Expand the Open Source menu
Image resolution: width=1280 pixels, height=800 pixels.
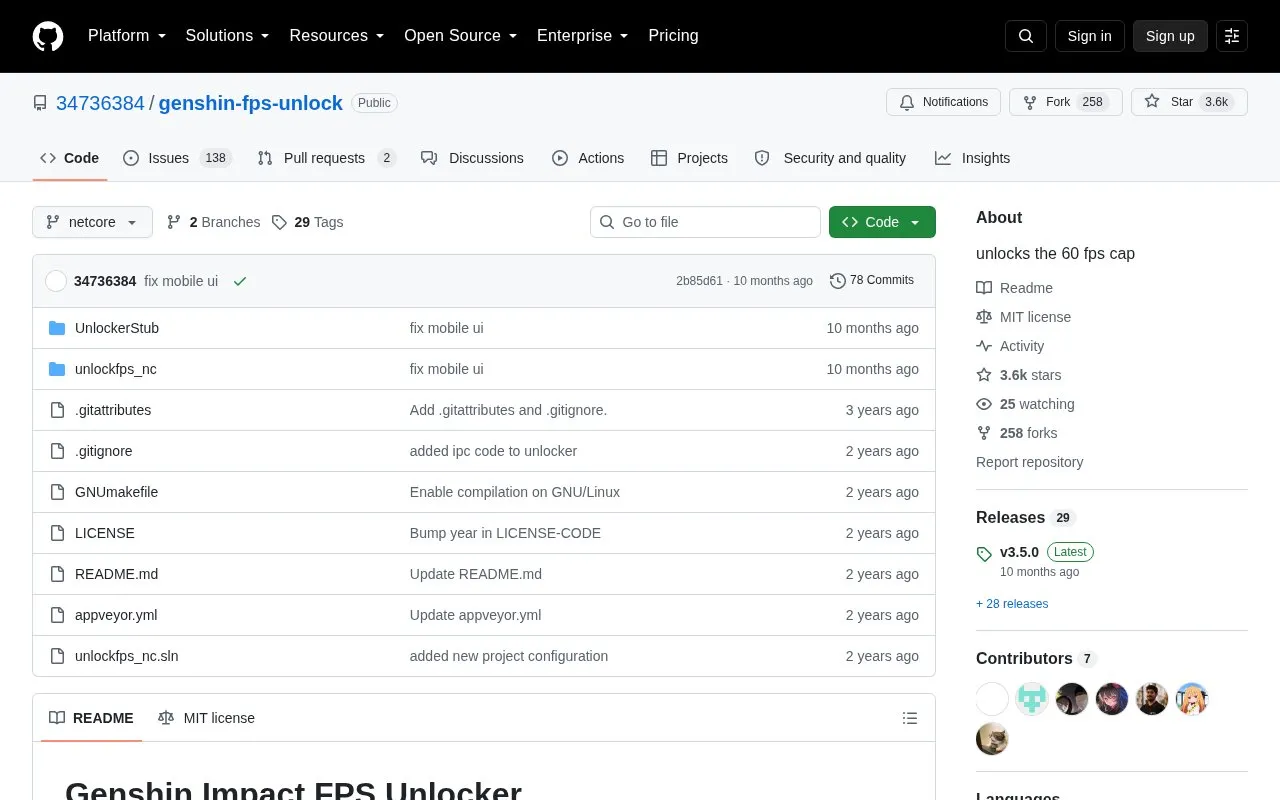click(x=461, y=36)
